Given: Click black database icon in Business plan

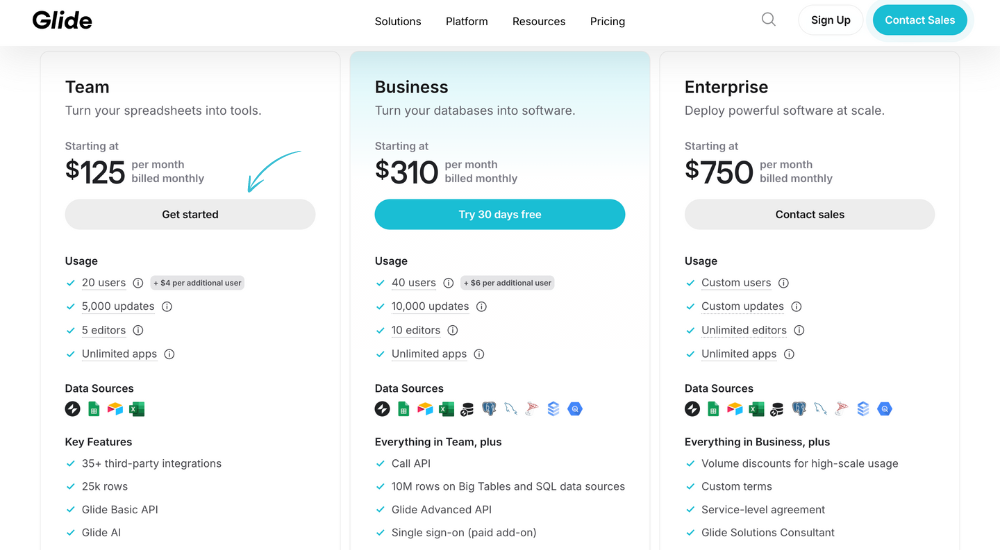Looking at the screenshot, I should 467,409.
